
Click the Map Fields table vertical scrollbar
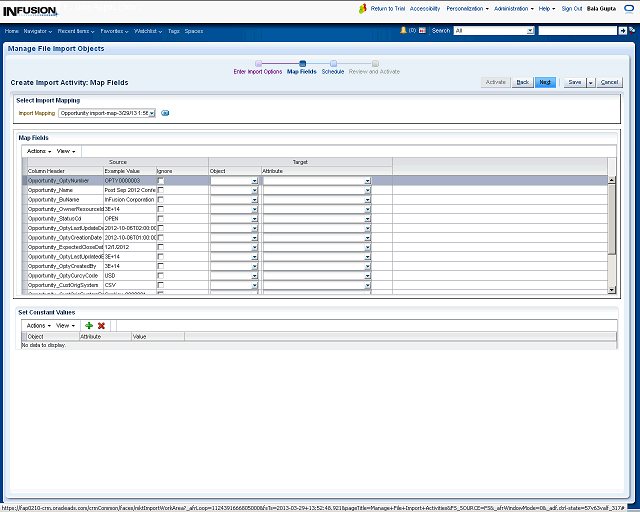612,230
